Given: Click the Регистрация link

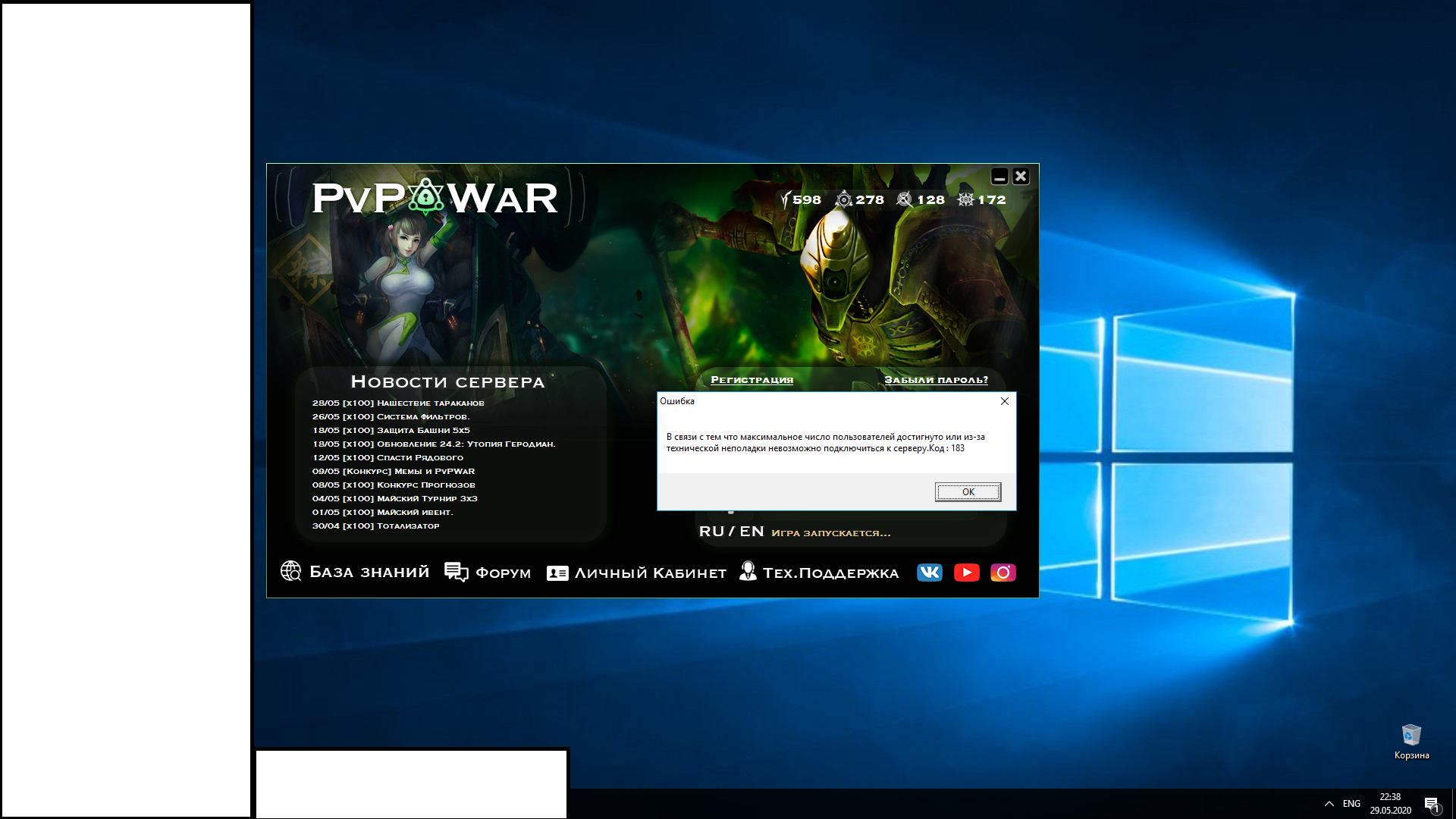Looking at the screenshot, I should [752, 380].
